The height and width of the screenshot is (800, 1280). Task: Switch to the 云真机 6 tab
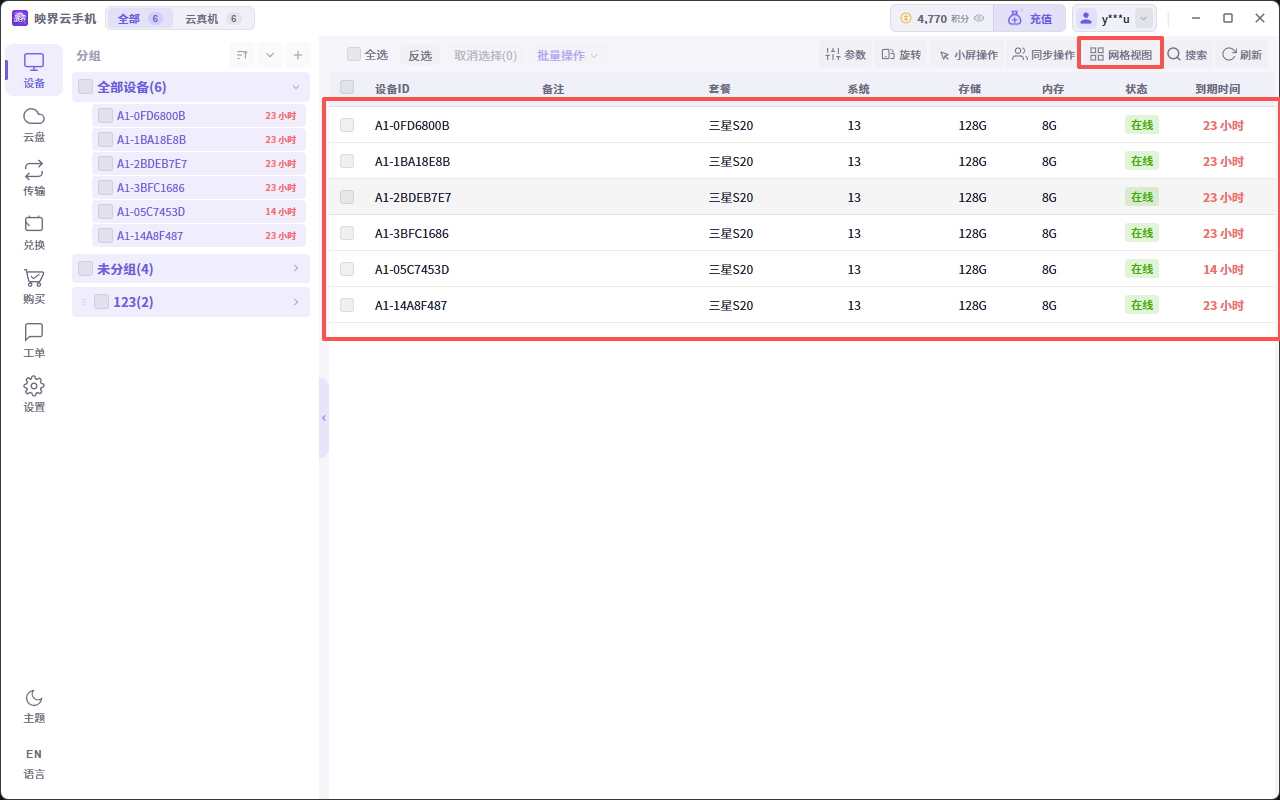213,18
